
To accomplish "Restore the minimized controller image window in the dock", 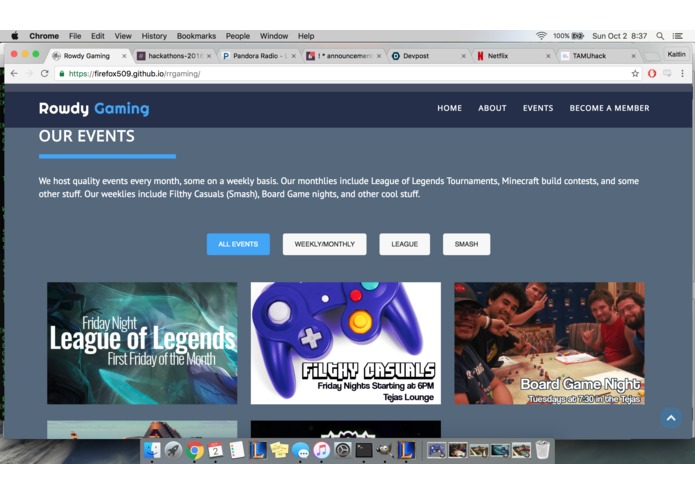I will click(x=436, y=451).
